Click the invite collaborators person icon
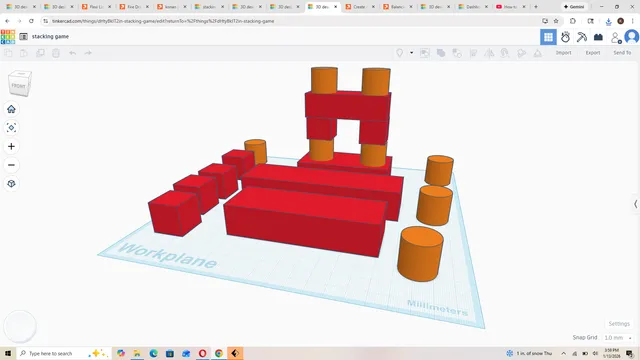Image resolution: width=640 pixels, height=360 pixels. pos(616,38)
